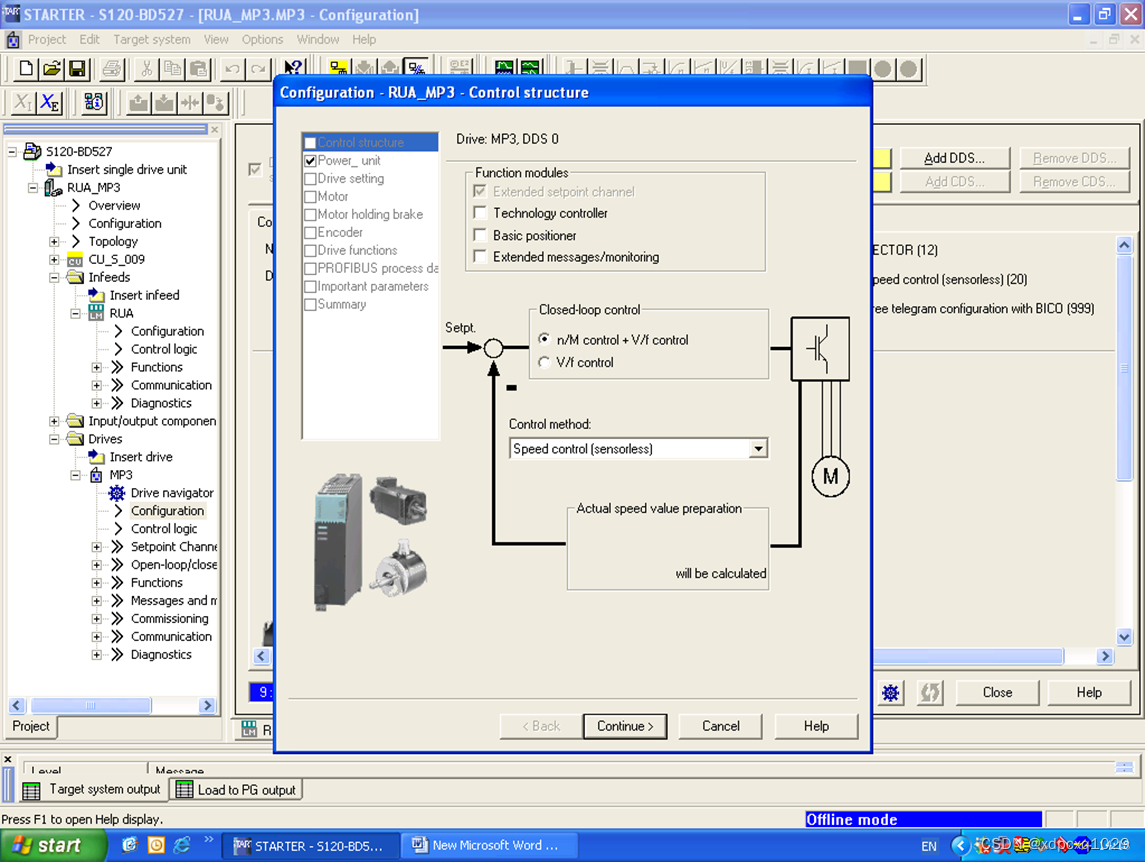Viewport: 1145px width, 862px height.
Task: Close the project navigator pane with X
Action: [x=215, y=129]
